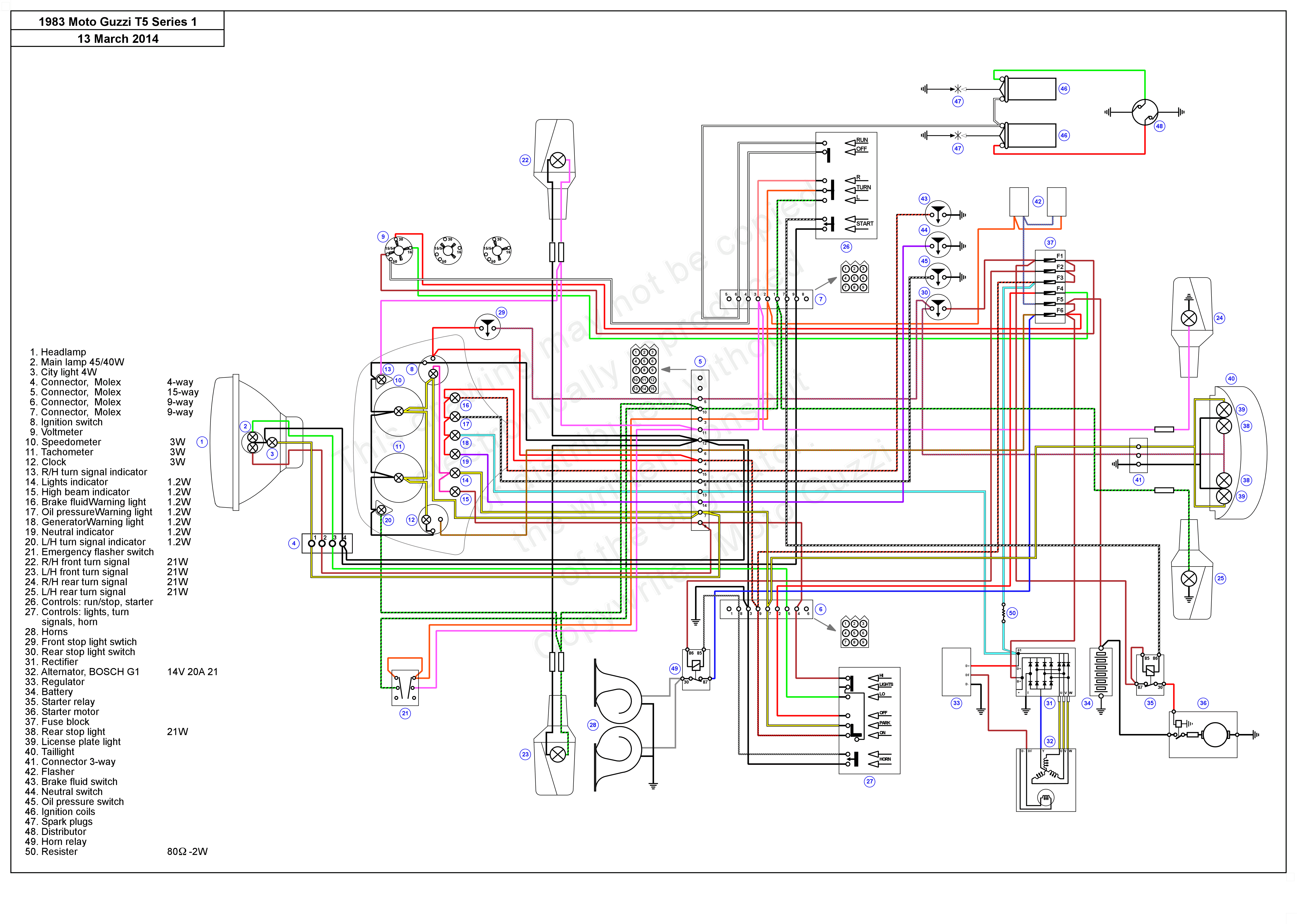Click the starter motor symbol labeled 36
Viewport: 1297px width, 924px height.
pos(1203,734)
